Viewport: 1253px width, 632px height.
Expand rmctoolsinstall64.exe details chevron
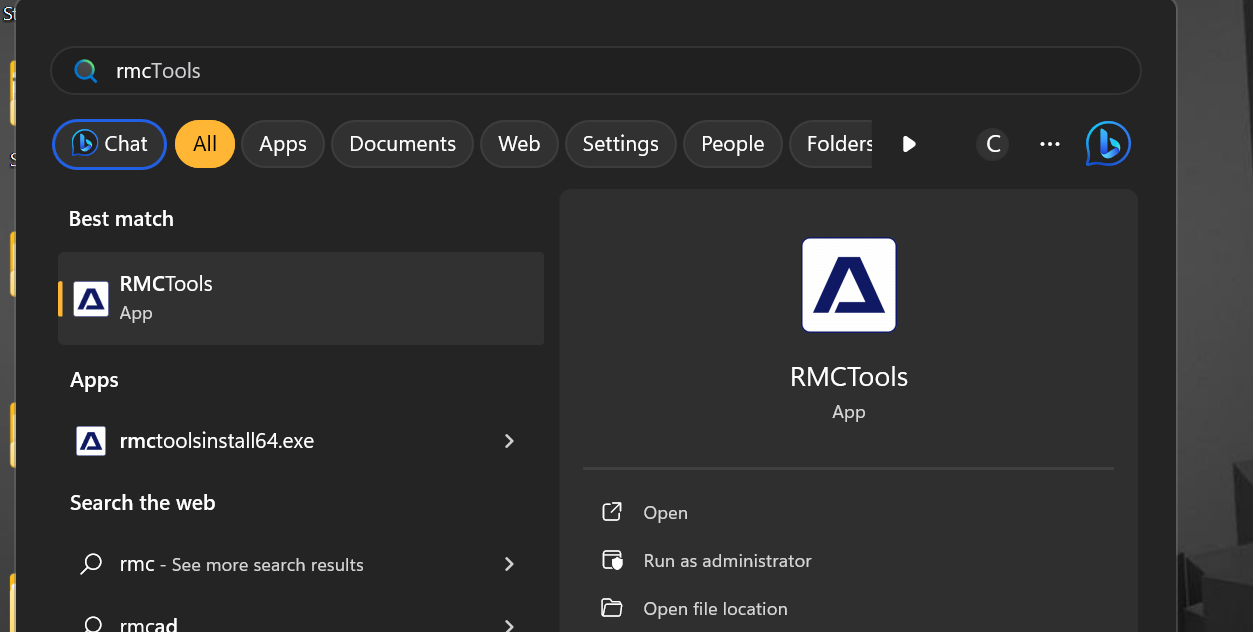coord(509,441)
